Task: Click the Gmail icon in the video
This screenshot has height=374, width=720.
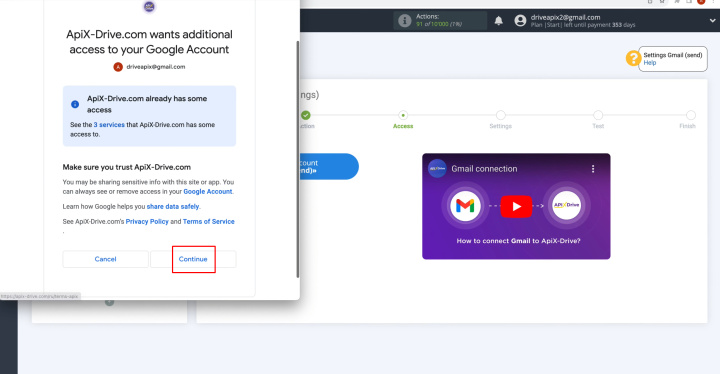Action: pos(465,206)
